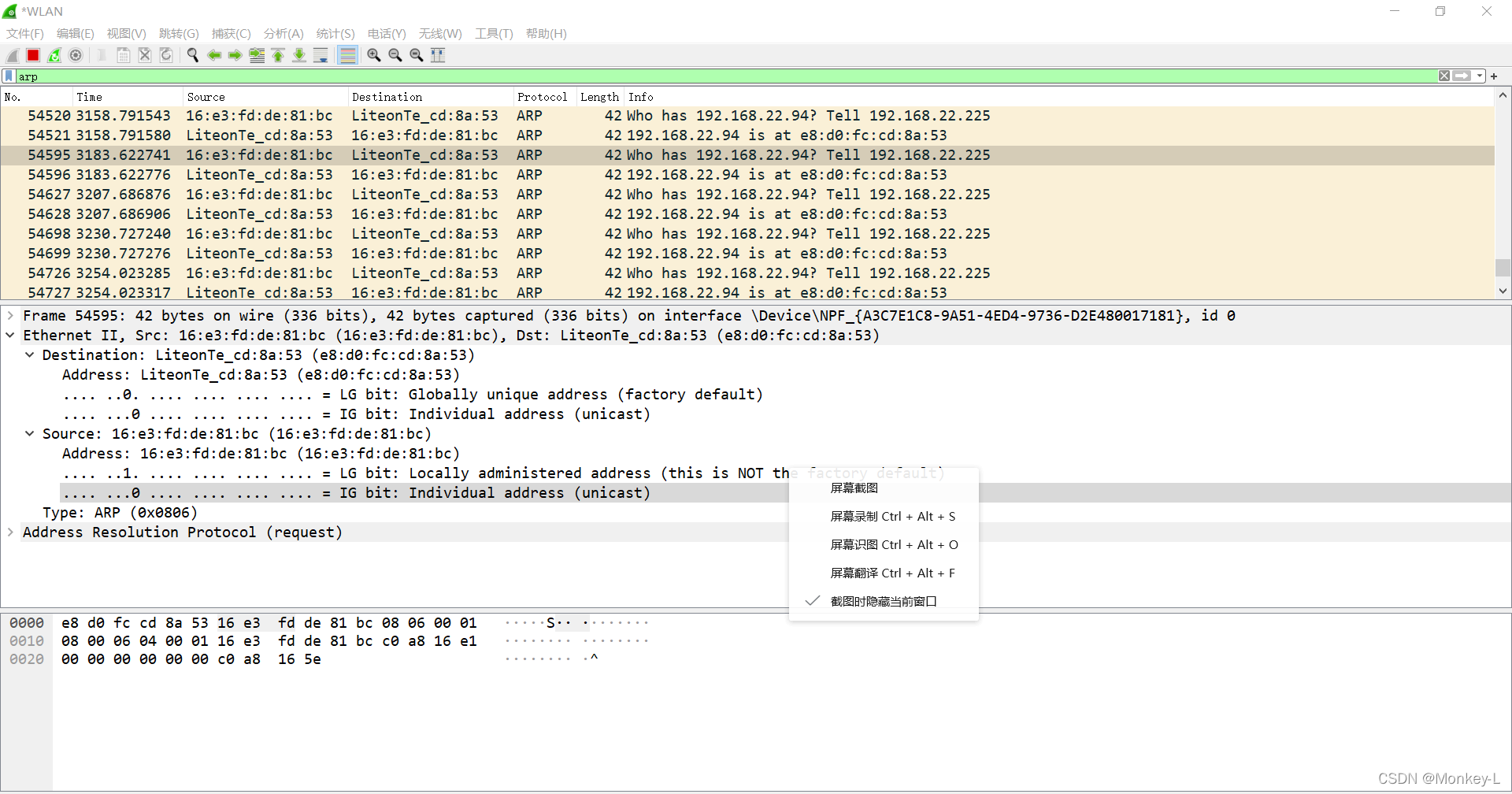The image size is (1512, 794).
Task: Sort by the Length column header
Action: coord(600,97)
